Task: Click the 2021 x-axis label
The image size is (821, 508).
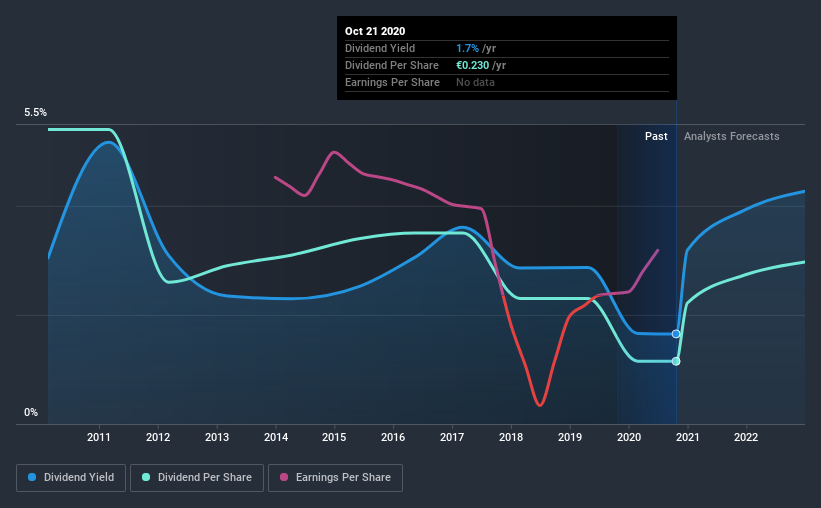Action: (687, 437)
